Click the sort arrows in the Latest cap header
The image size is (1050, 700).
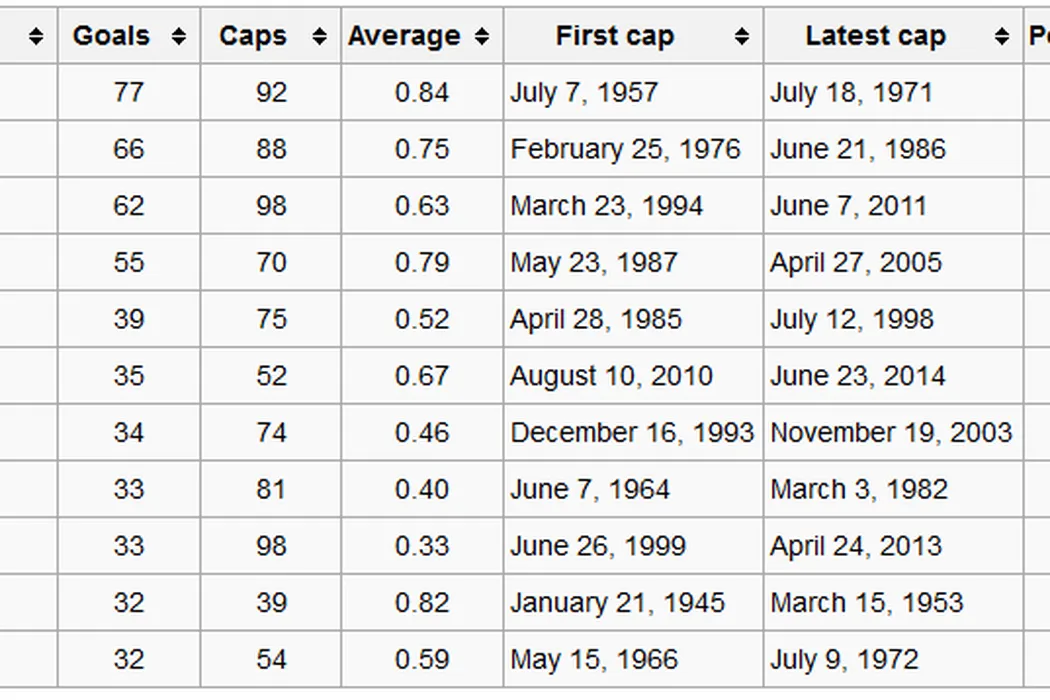coord(1002,37)
